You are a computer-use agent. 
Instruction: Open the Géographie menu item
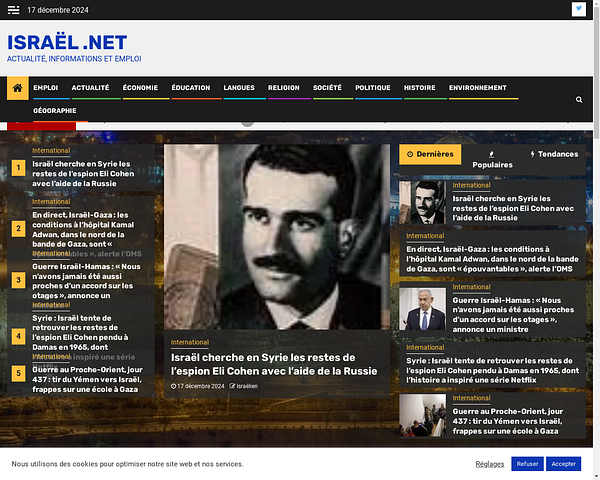[54, 110]
